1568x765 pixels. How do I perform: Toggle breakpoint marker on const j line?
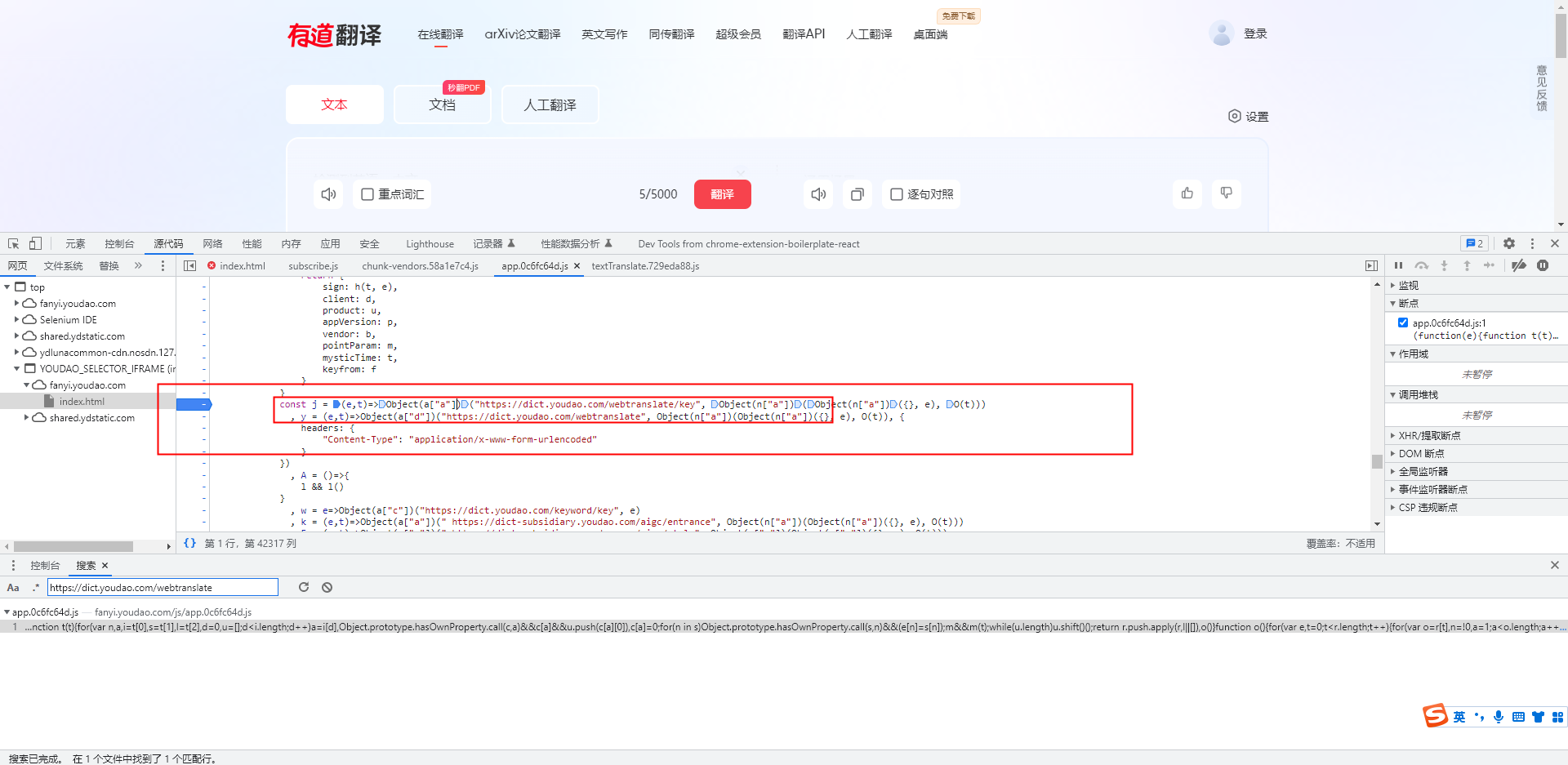pyautogui.click(x=194, y=404)
